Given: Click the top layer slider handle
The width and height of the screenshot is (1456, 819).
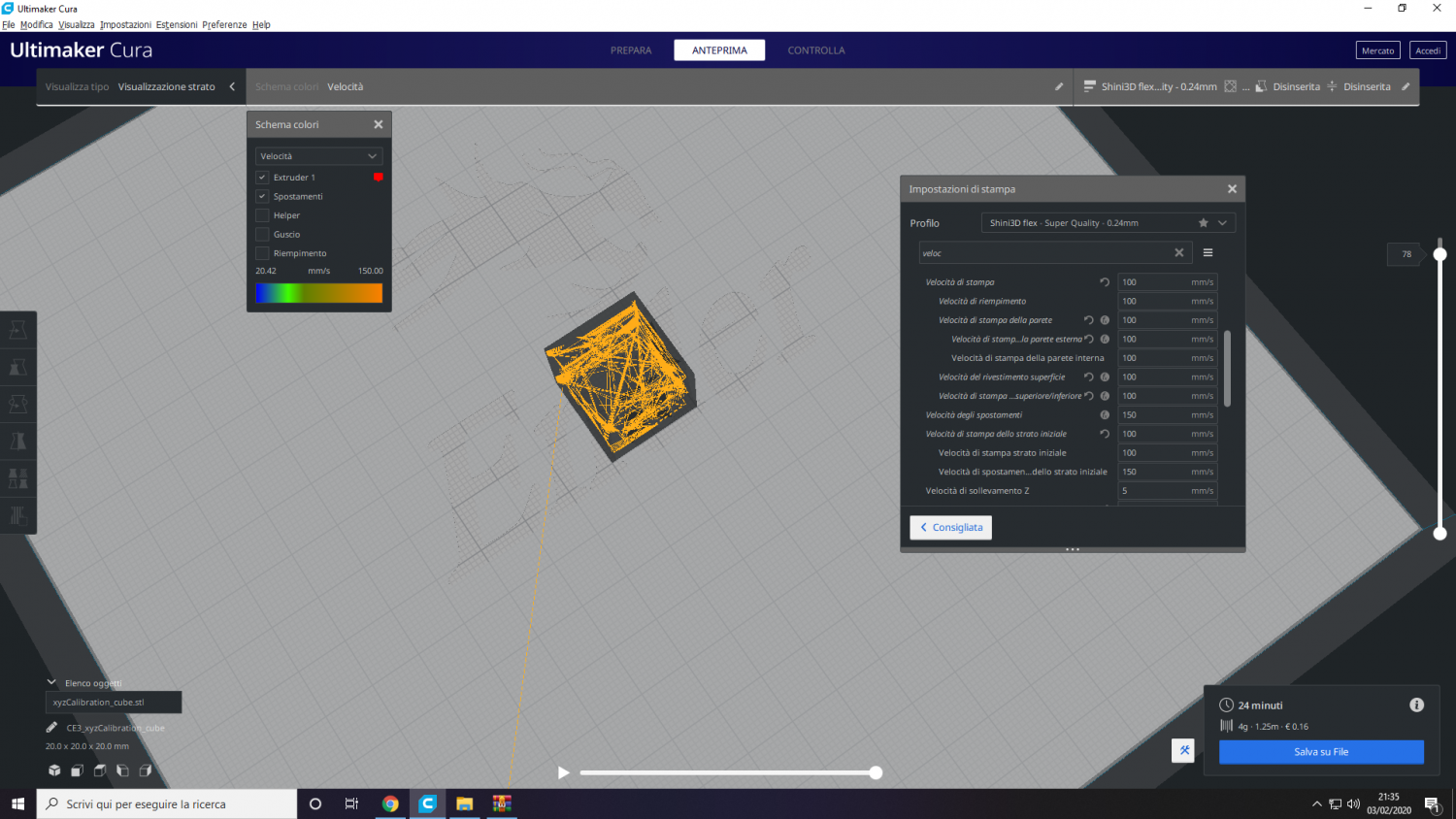Looking at the screenshot, I should (x=1439, y=254).
